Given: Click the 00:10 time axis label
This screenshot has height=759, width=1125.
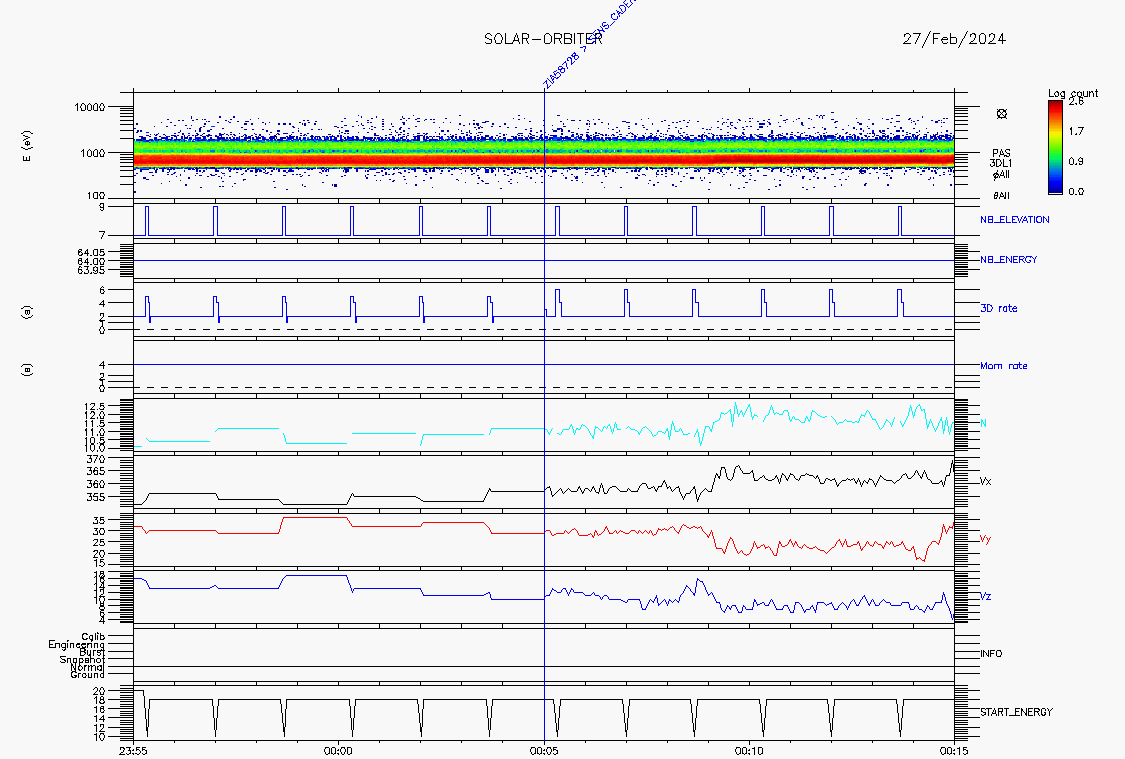Looking at the screenshot, I should 749,751.
